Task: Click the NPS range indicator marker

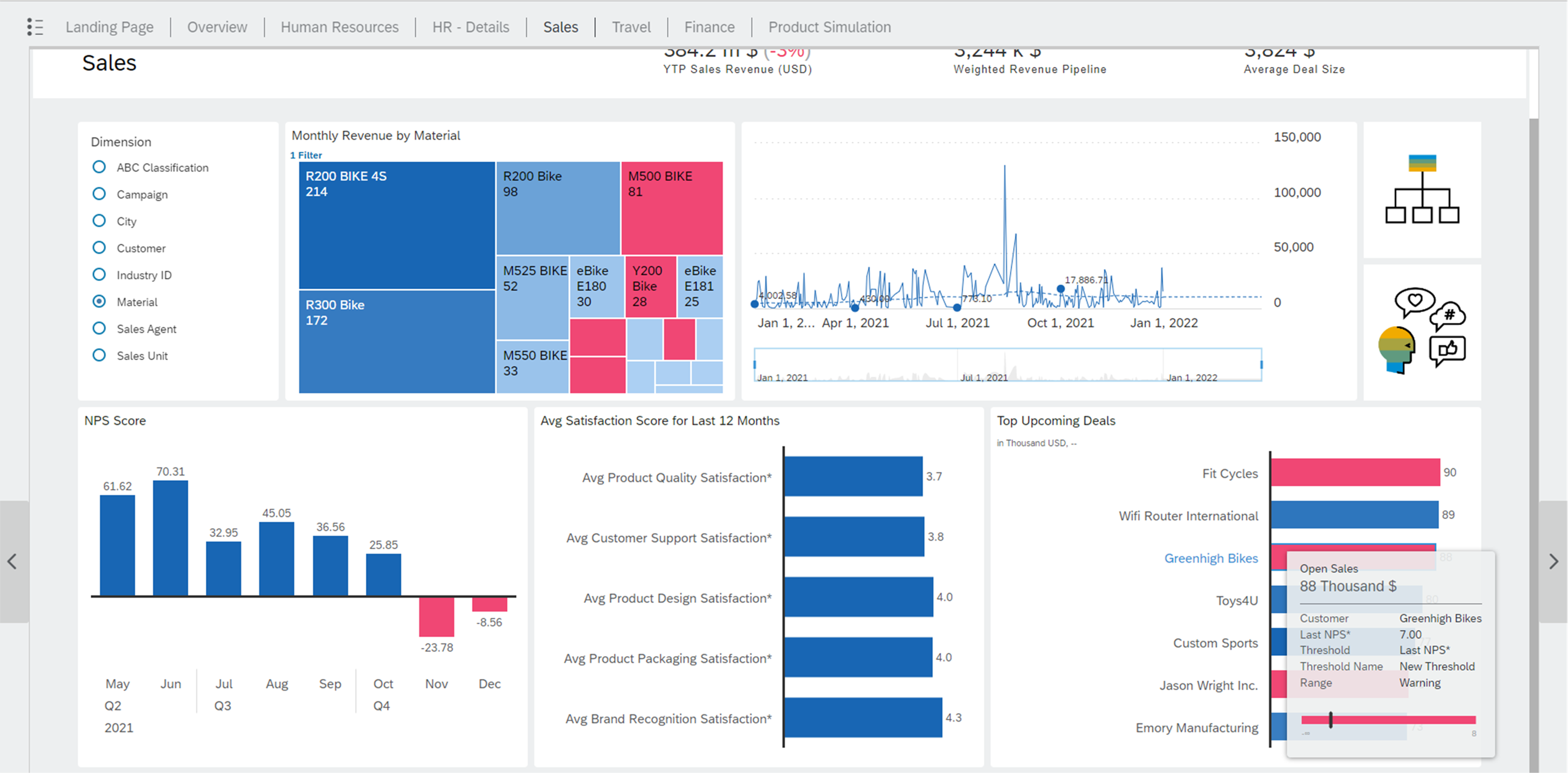Action: click(x=1331, y=719)
